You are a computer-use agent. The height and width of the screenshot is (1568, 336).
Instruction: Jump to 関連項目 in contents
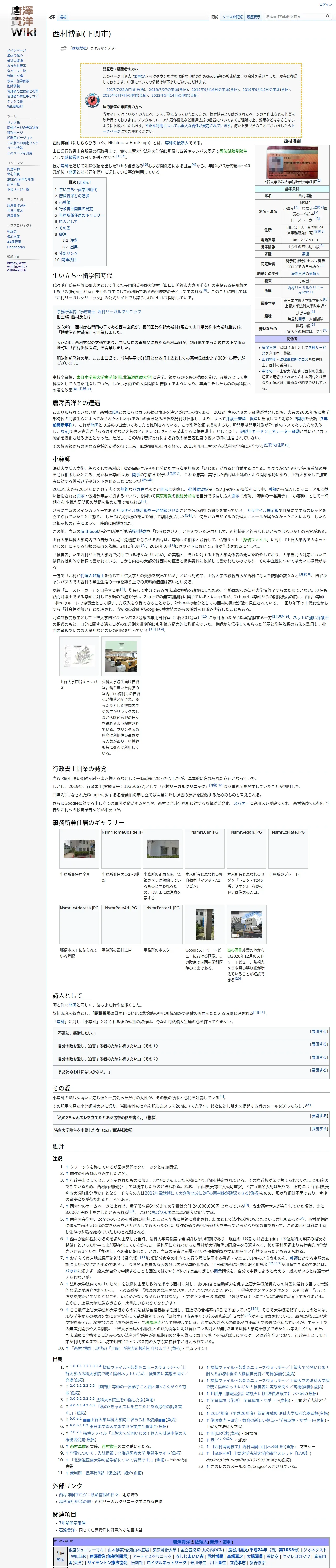pyautogui.click(x=68, y=260)
